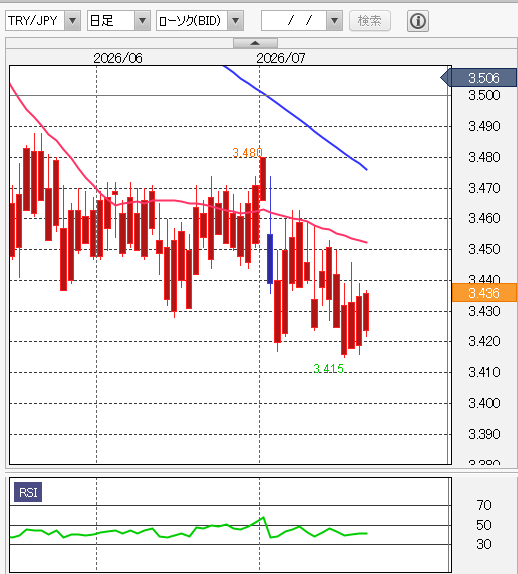Screen dimensions: 518x574
Task: Click the 3.490 price axis label
Action: tap(484, 126)
